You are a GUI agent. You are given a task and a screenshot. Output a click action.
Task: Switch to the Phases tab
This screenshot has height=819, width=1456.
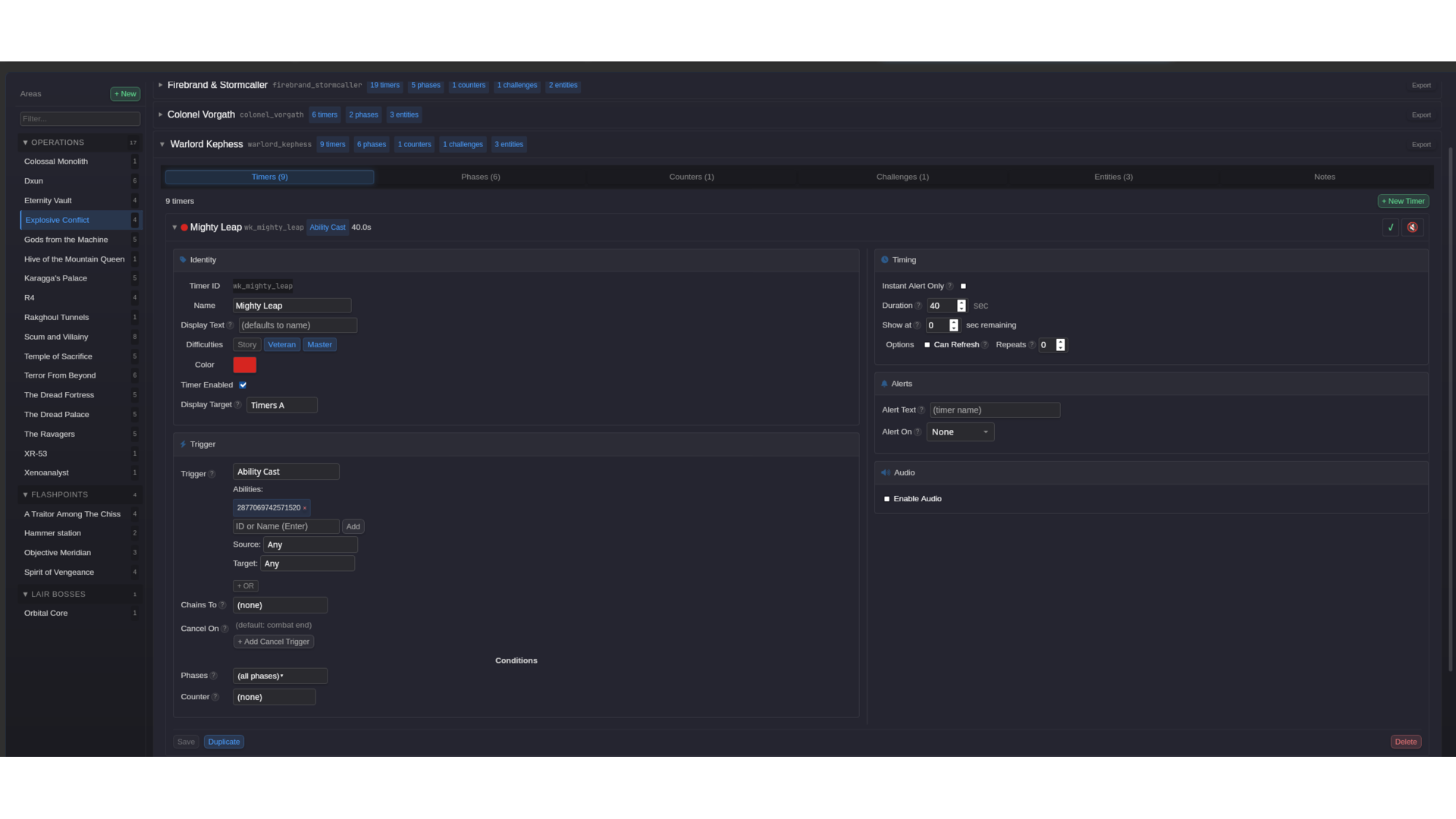click(480, 177)
